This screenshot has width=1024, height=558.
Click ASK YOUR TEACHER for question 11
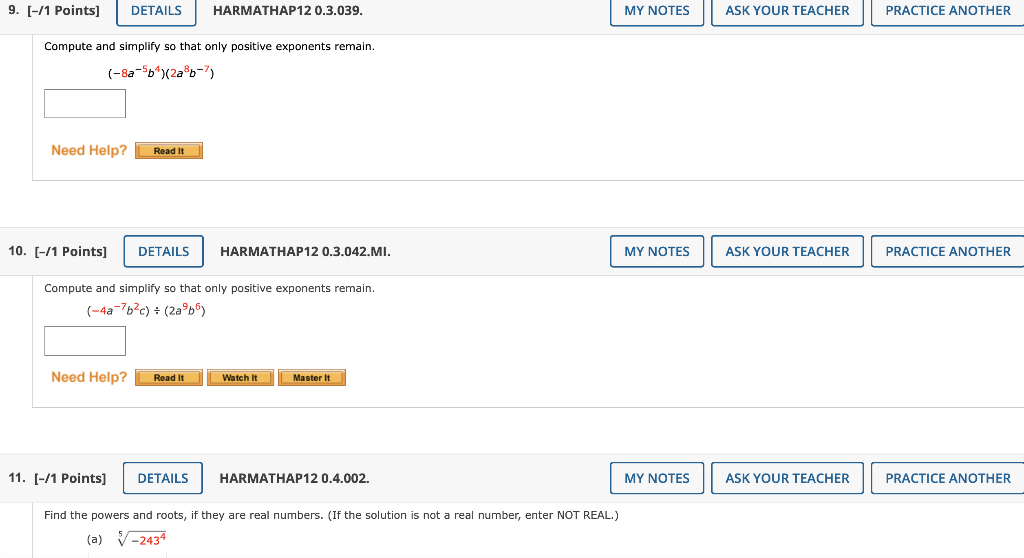787,478
